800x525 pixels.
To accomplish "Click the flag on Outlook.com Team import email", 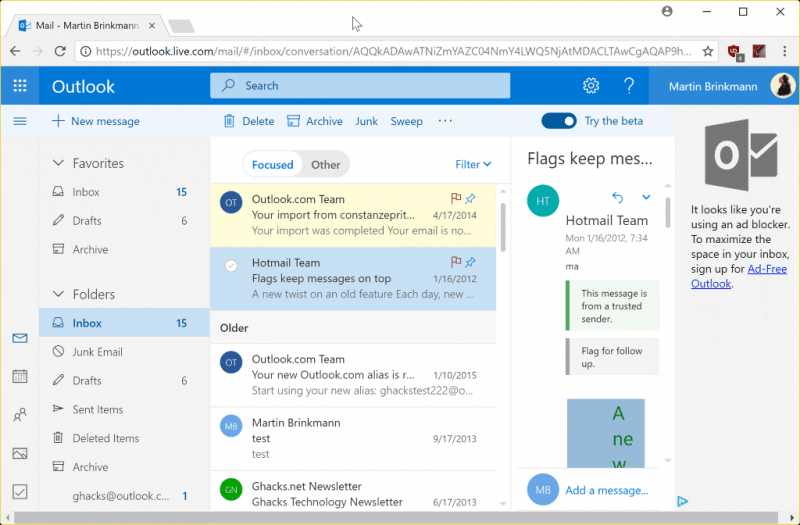I will pos(456,198).
